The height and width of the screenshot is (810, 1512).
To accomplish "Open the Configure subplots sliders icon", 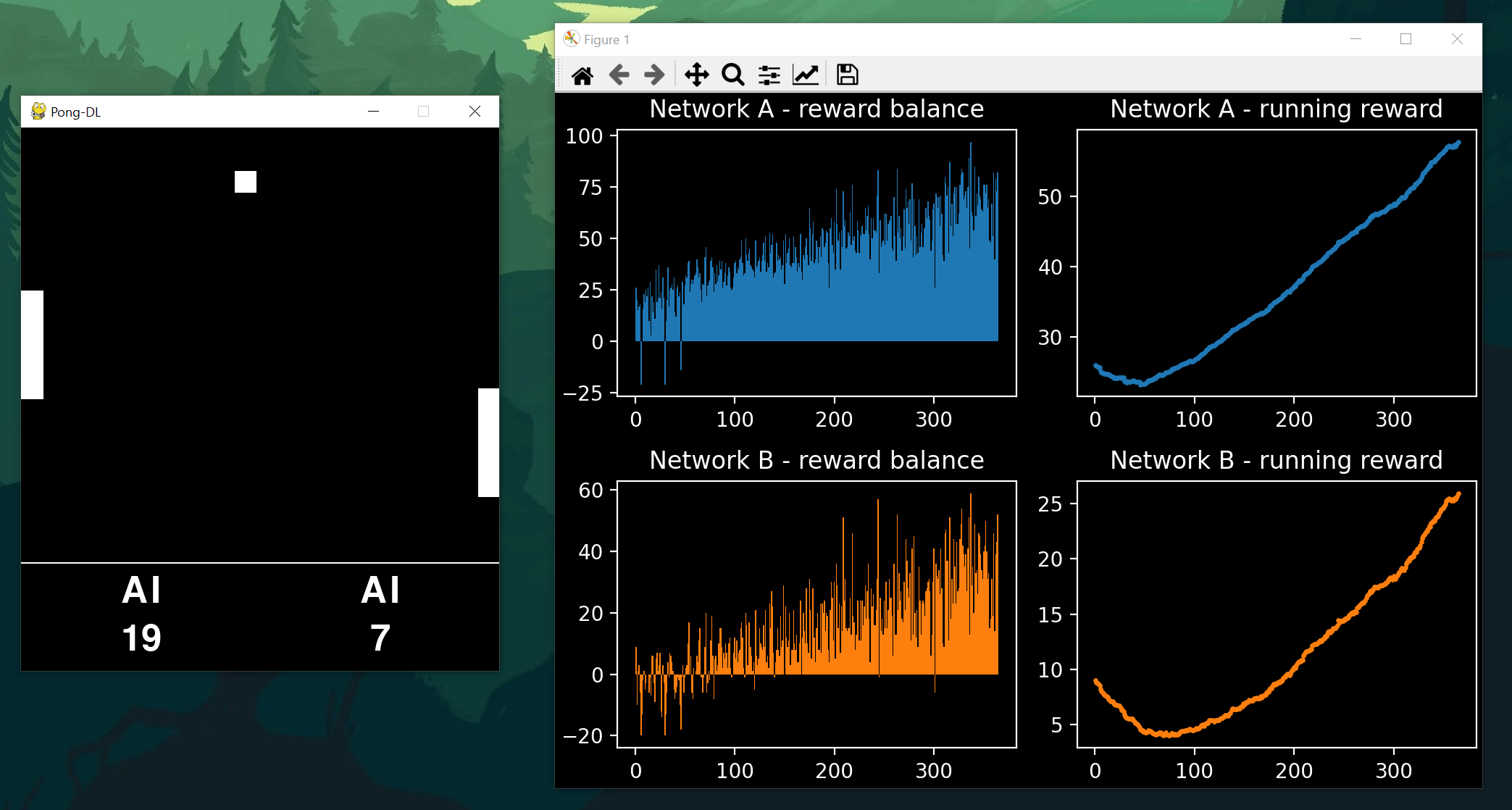I will pyautogui.click(x=769, y=75).
